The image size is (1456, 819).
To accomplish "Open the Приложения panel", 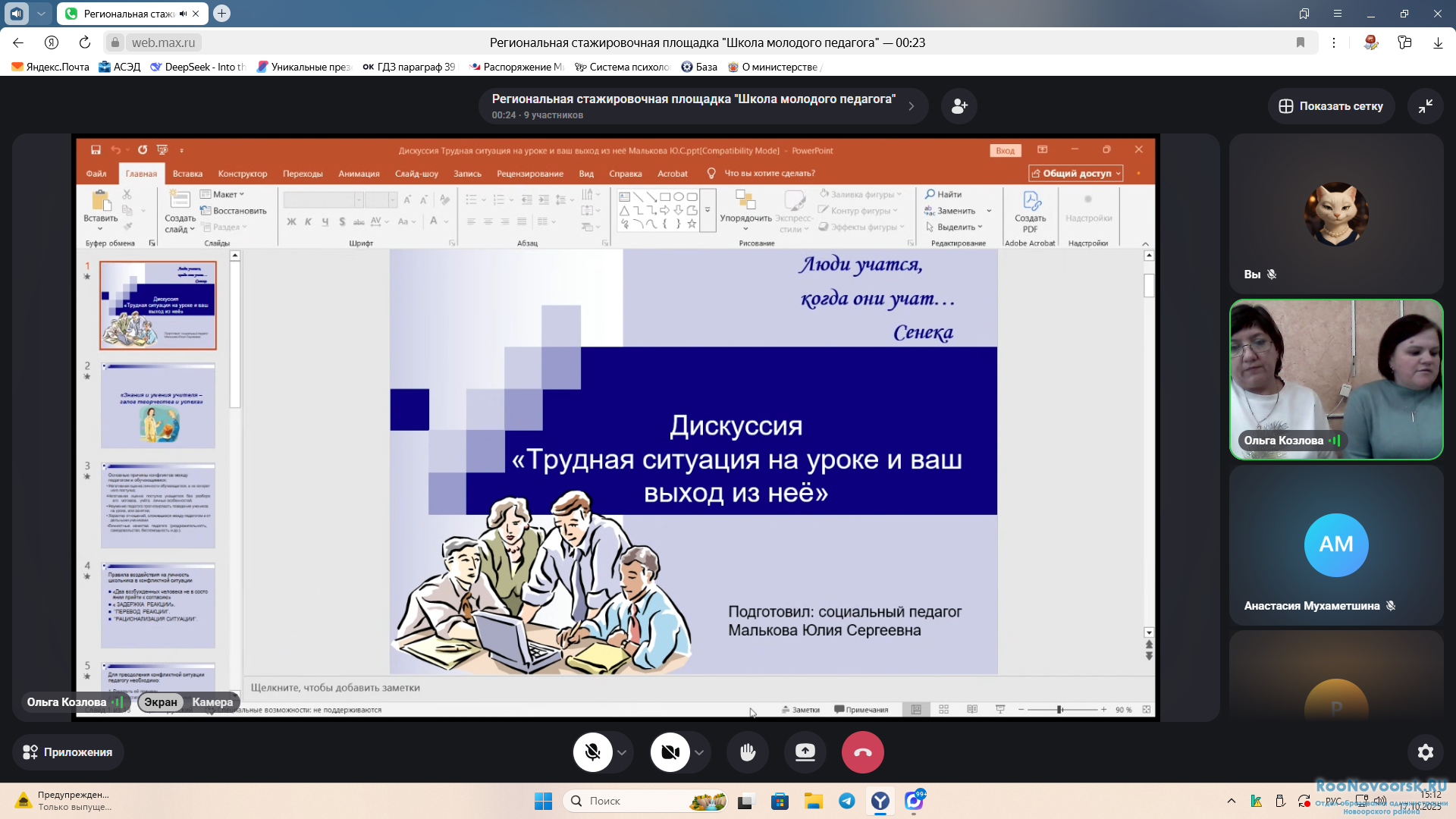I will 67,752.
